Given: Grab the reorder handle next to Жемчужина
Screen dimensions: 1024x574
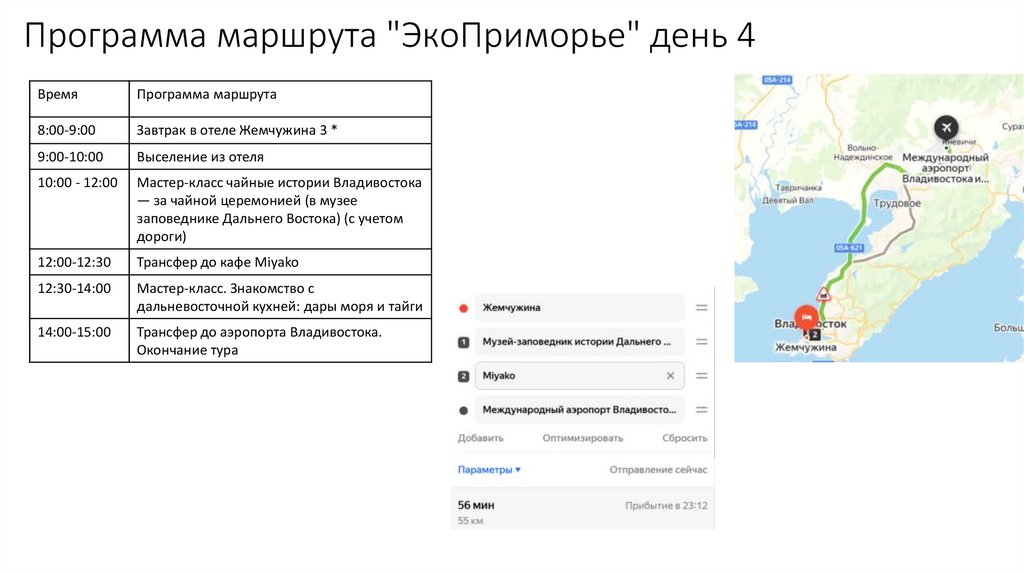Looking at the screenshot, I should (x=701, y=308).
